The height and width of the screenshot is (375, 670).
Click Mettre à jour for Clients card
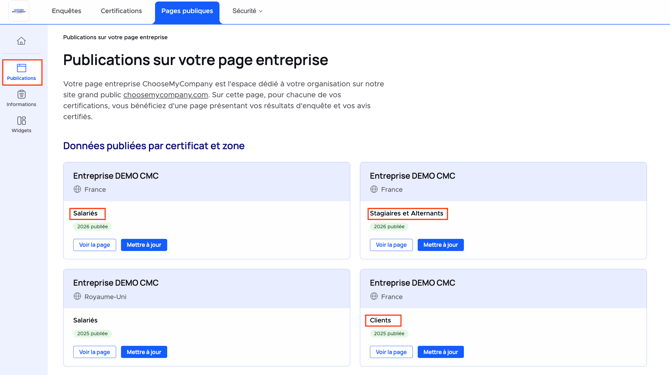point(441,352)
